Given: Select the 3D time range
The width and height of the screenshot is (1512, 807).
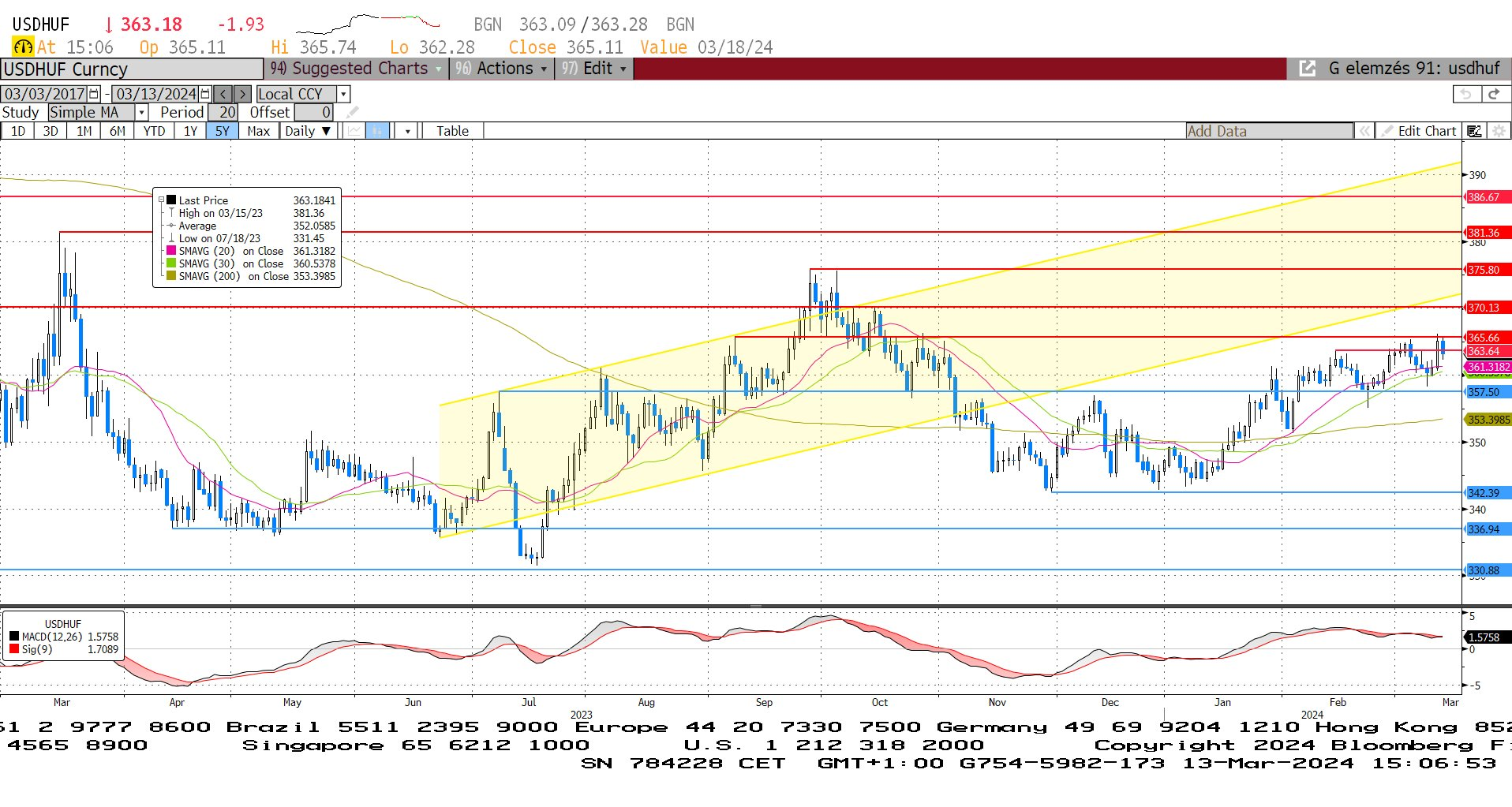Looking at the screenshot, I should pos(51,131).
